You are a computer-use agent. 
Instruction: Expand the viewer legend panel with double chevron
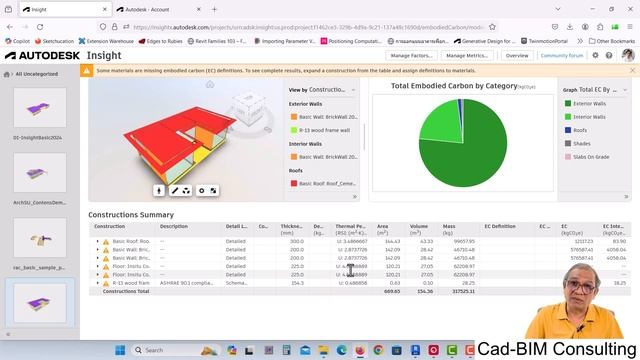355,197
